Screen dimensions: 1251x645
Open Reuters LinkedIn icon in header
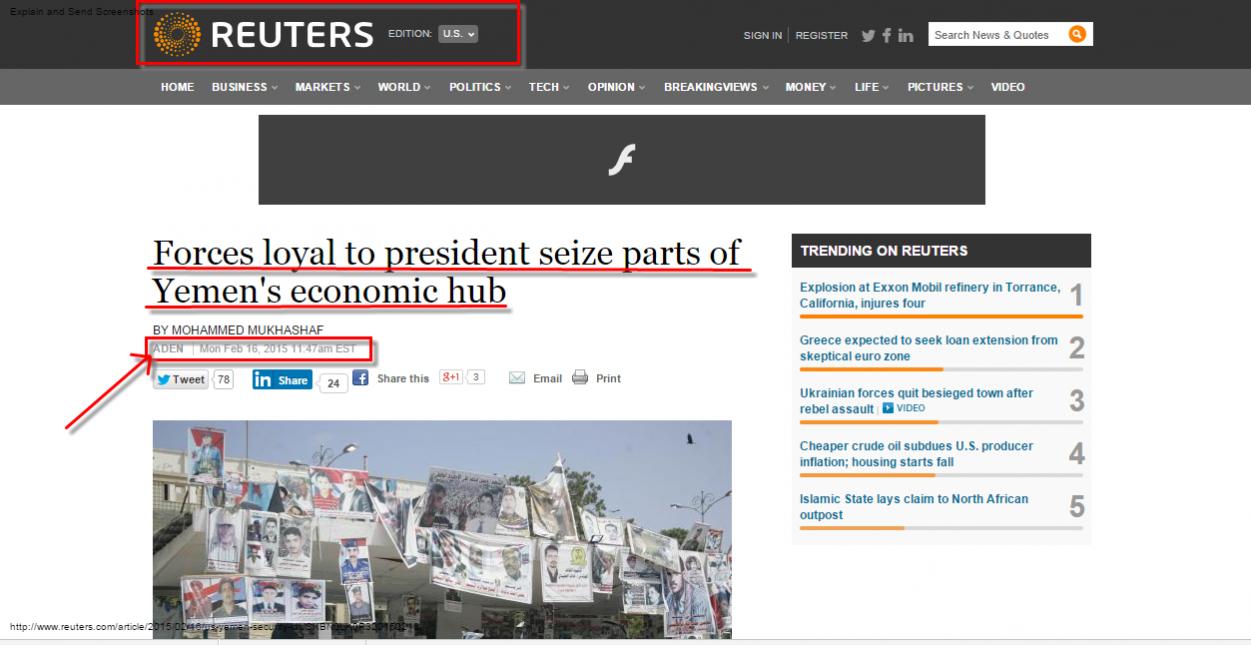tap(905, 35)
